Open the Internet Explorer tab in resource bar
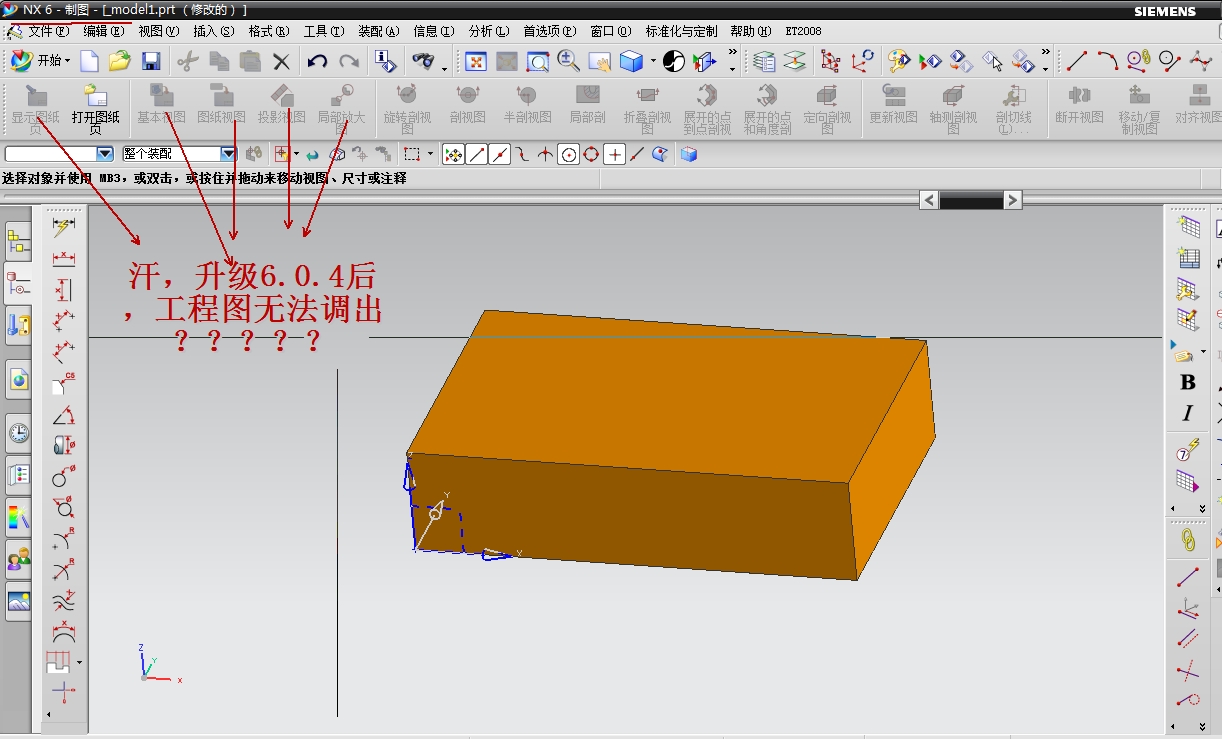 [18, 379]
